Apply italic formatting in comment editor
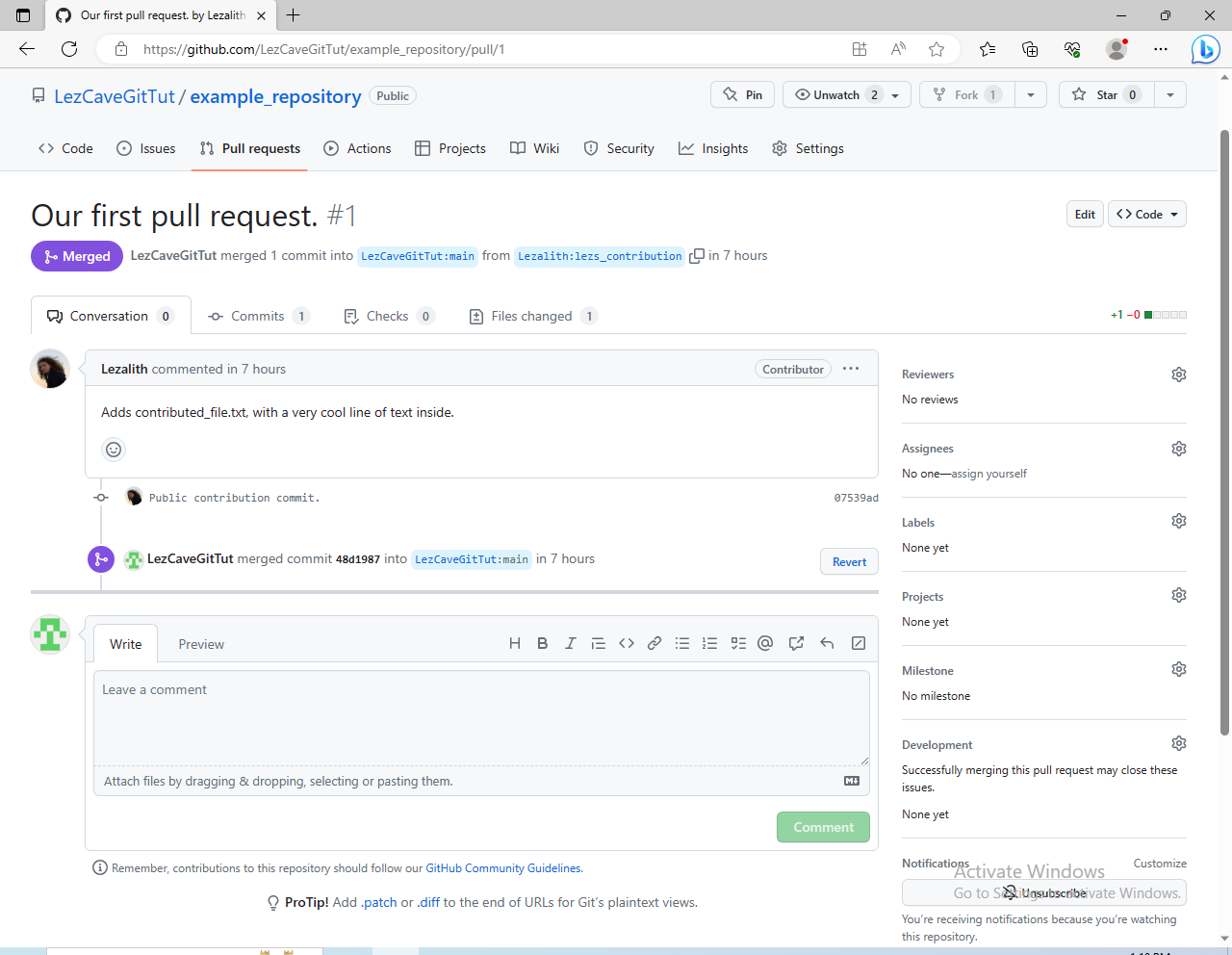 pos(571,643)
